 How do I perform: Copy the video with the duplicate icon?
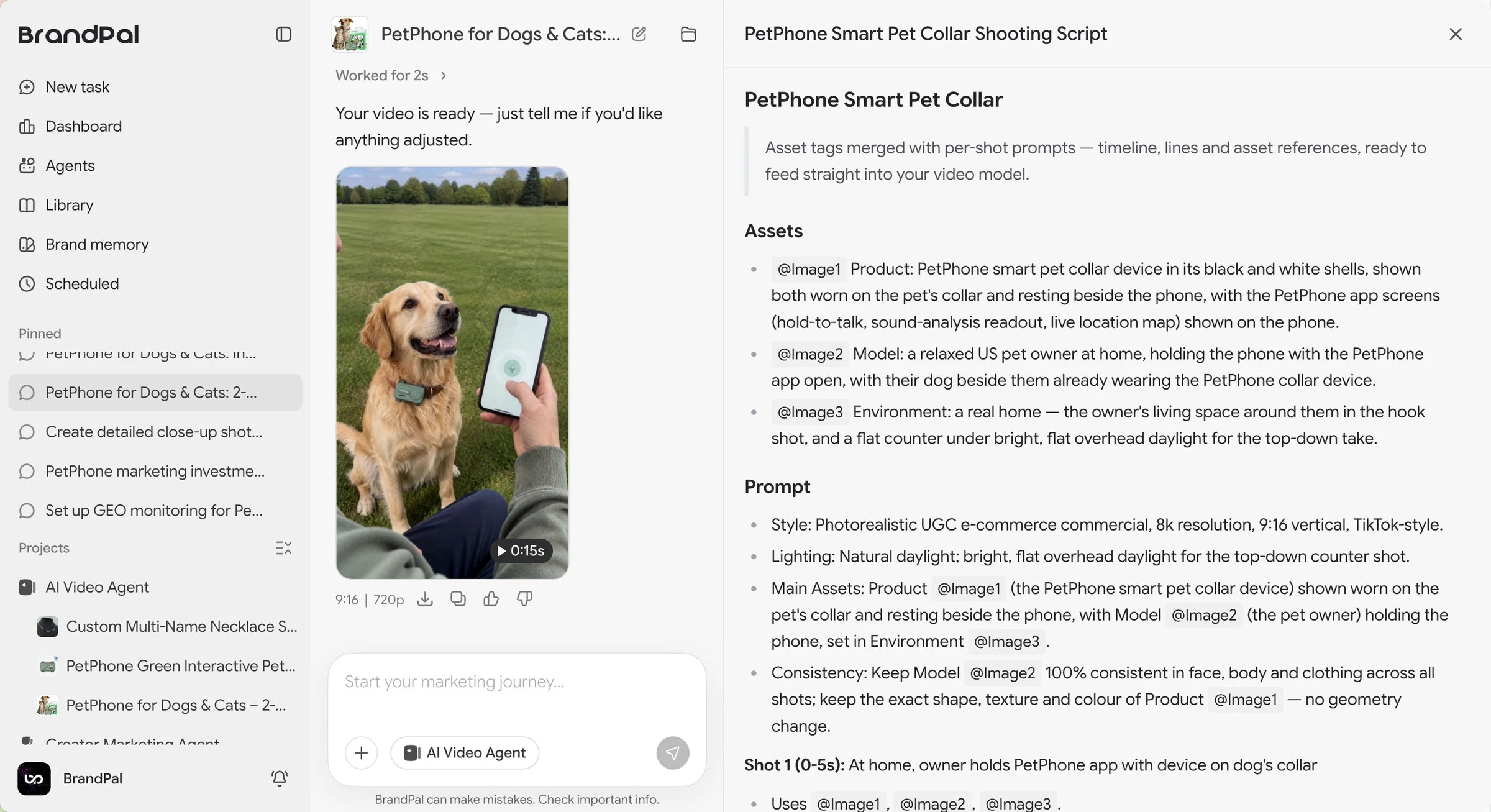coord(458,599)
